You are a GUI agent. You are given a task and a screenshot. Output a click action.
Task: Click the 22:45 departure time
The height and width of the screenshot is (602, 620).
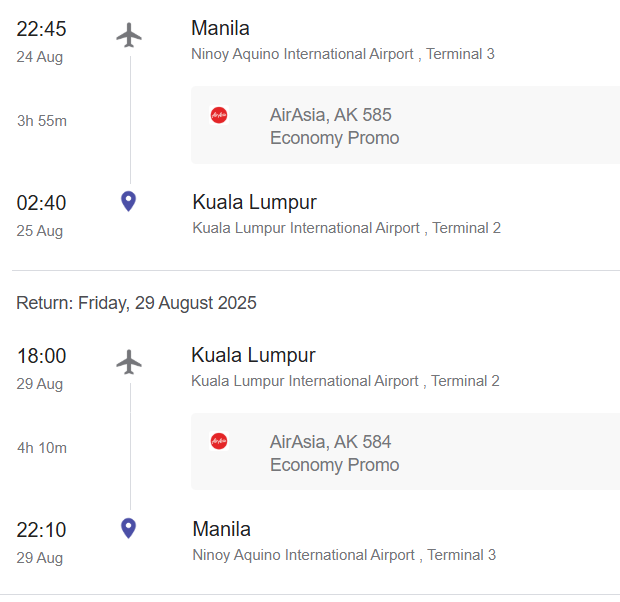(x=41, y=29)
